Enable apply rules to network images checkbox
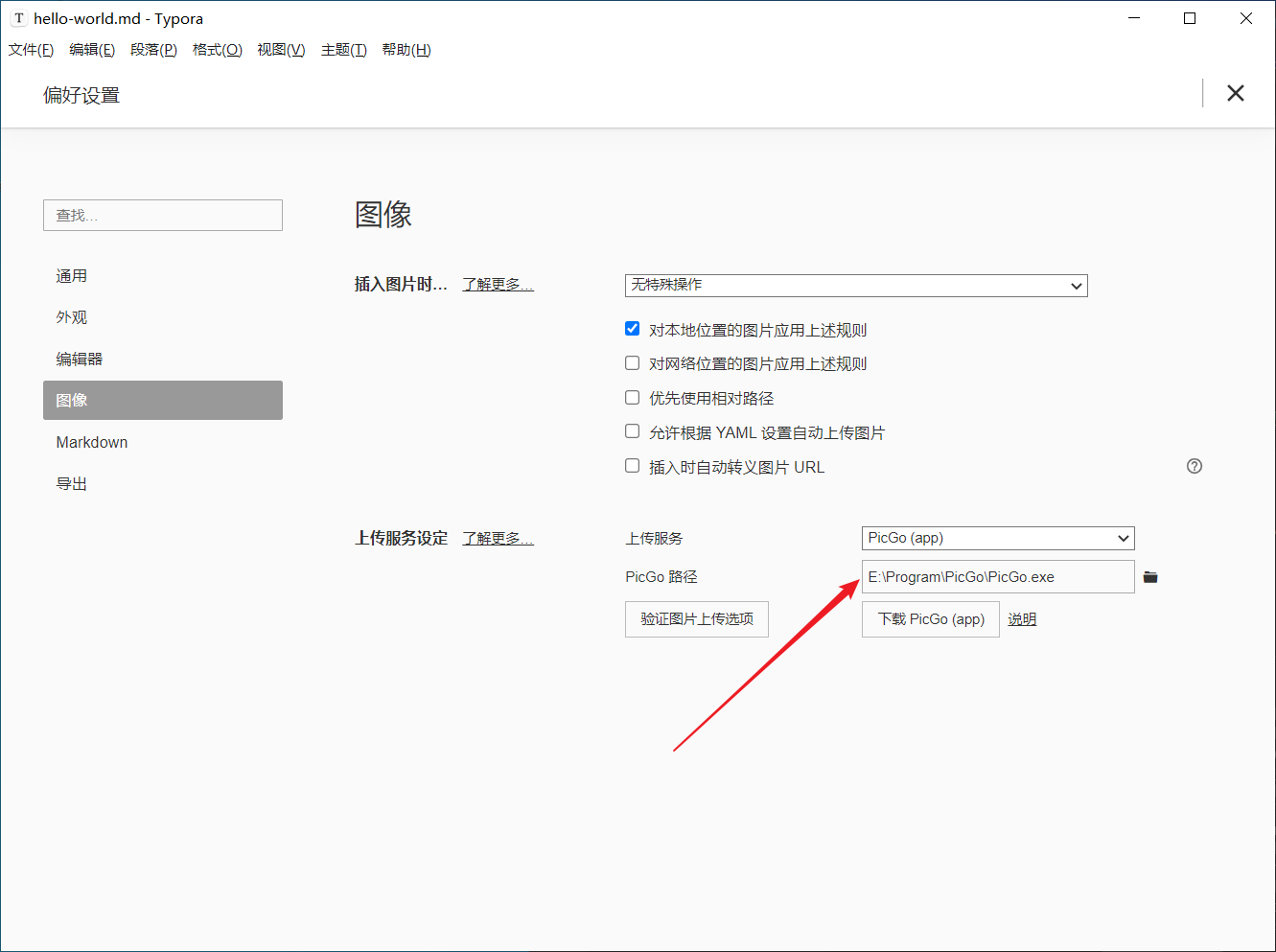1276x952 pixels. click(x=633, y=363)
